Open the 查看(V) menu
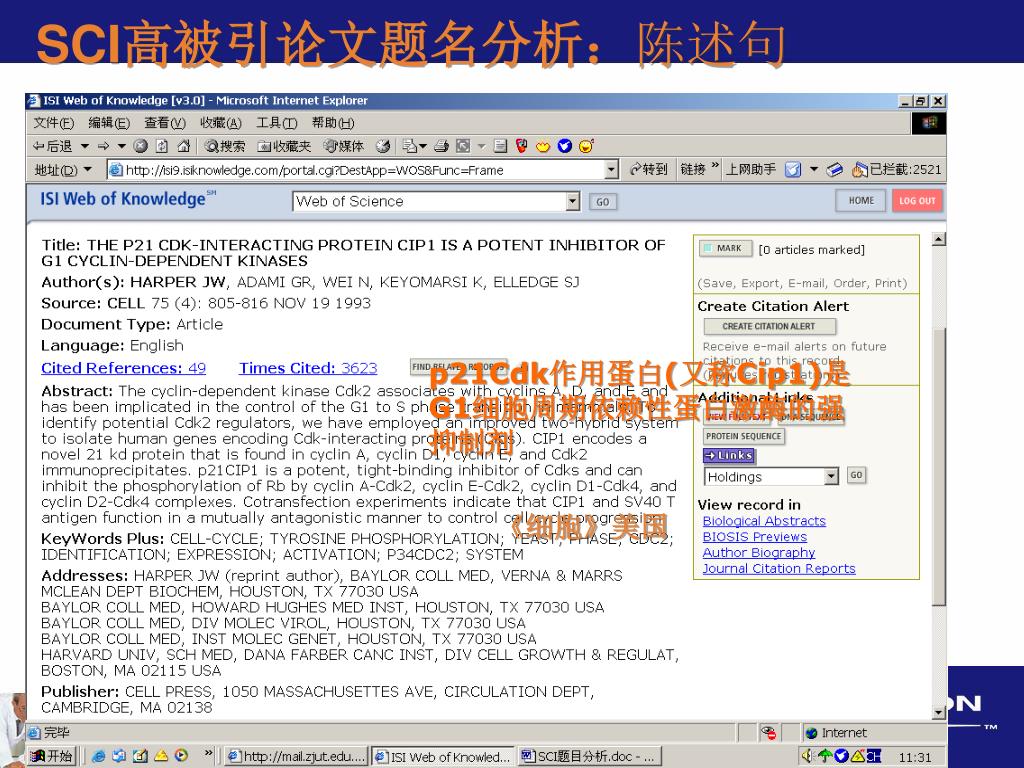 click(165, 123)
